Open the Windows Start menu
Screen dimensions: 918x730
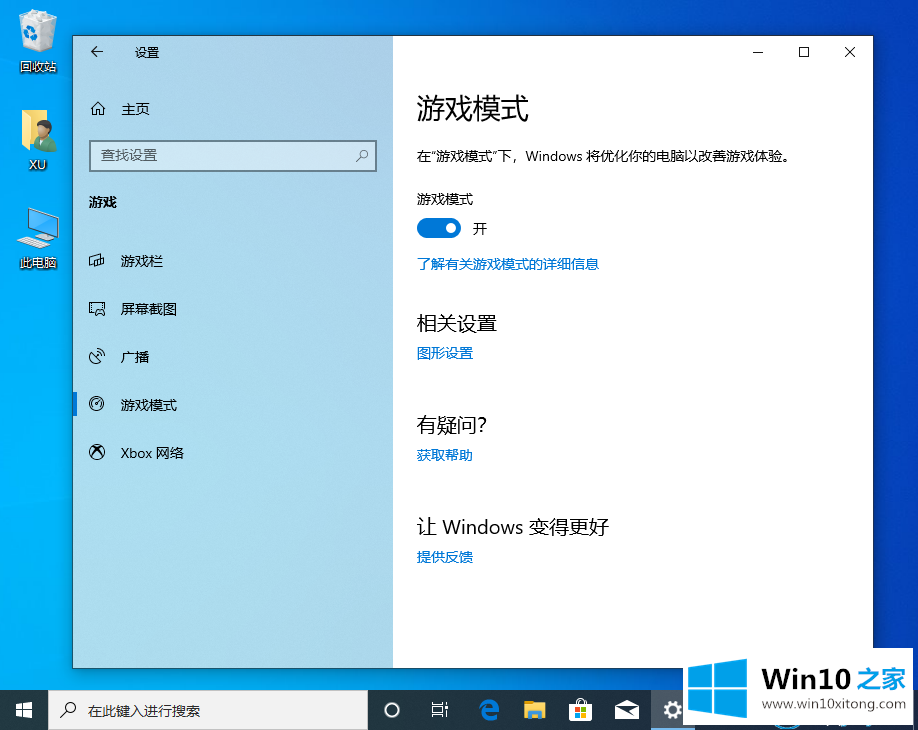(x=24, y=710)
